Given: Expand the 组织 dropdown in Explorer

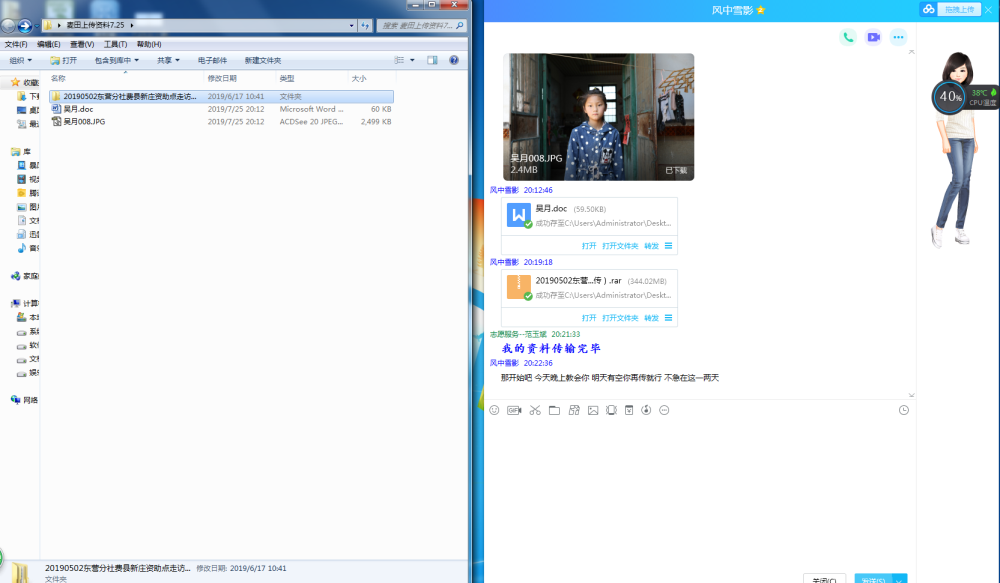Looking at the screenshot, I should click(x=20, y=61).
